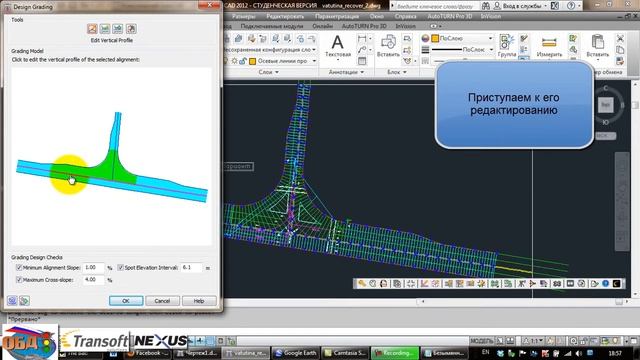Expand the Блок panel

pyautogui.click(x=397, y=72)
